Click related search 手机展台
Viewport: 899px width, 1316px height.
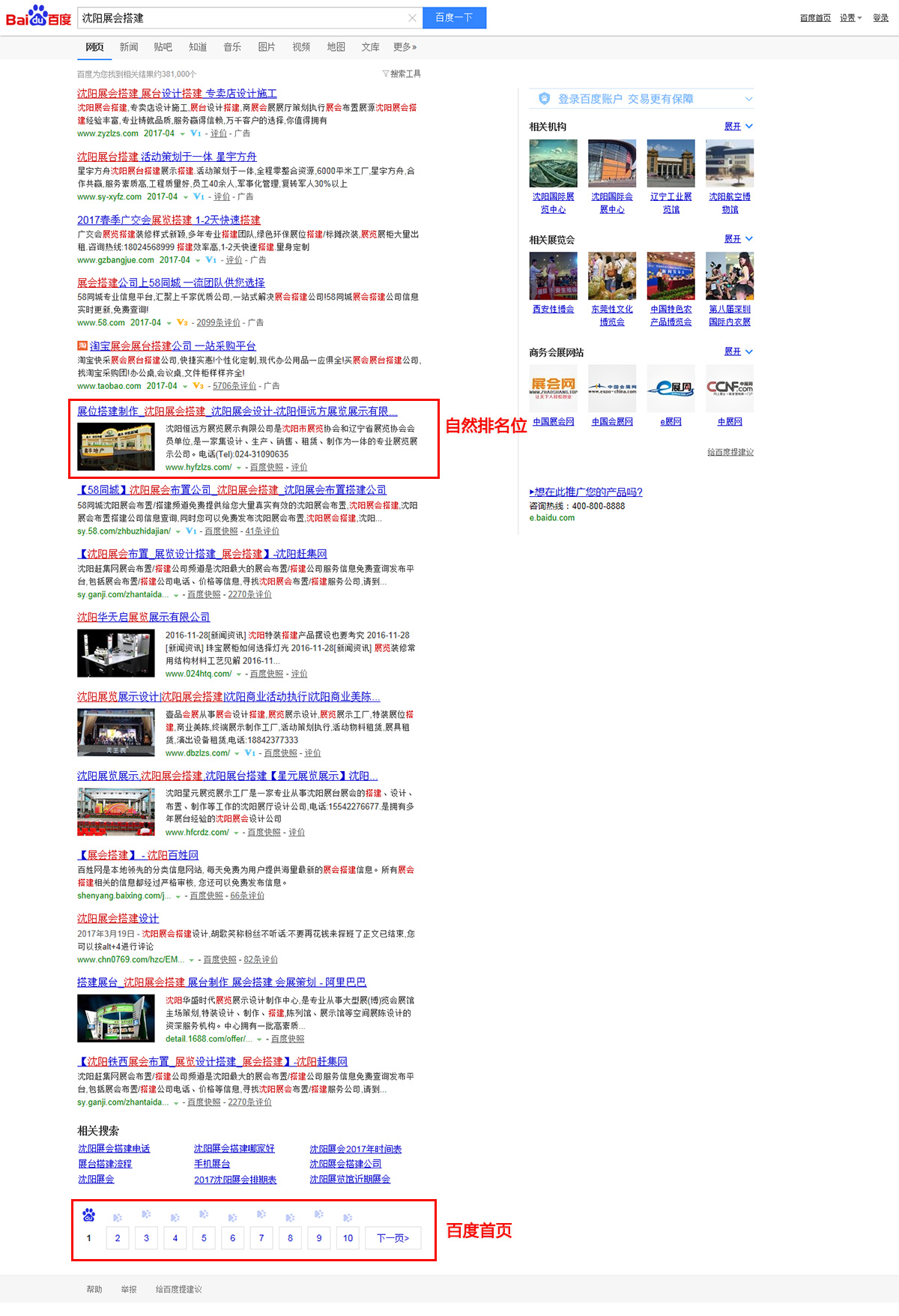pos(212,1164)
